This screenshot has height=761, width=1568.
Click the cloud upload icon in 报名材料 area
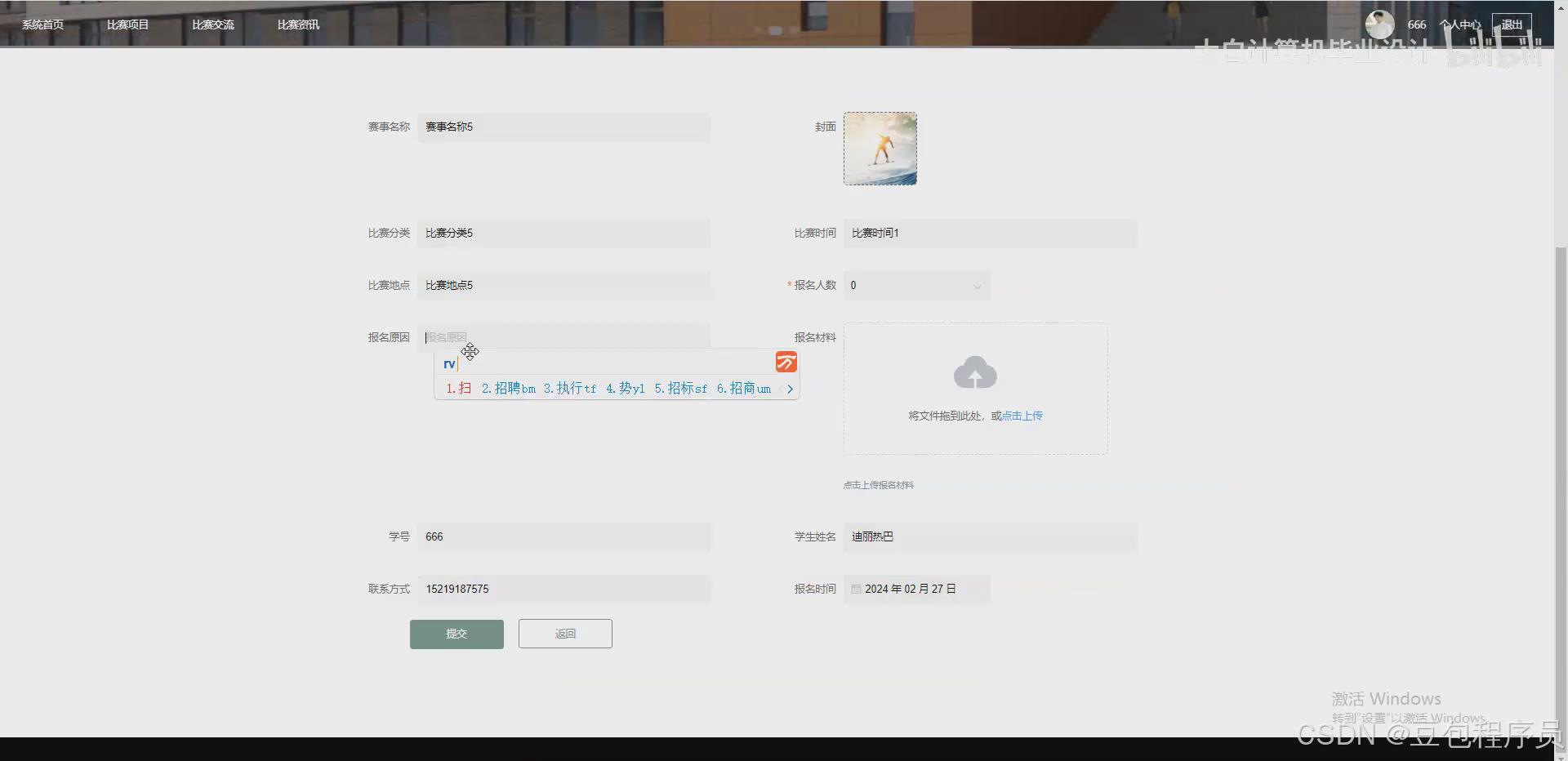pyautogui.click(x=975, y=372)
